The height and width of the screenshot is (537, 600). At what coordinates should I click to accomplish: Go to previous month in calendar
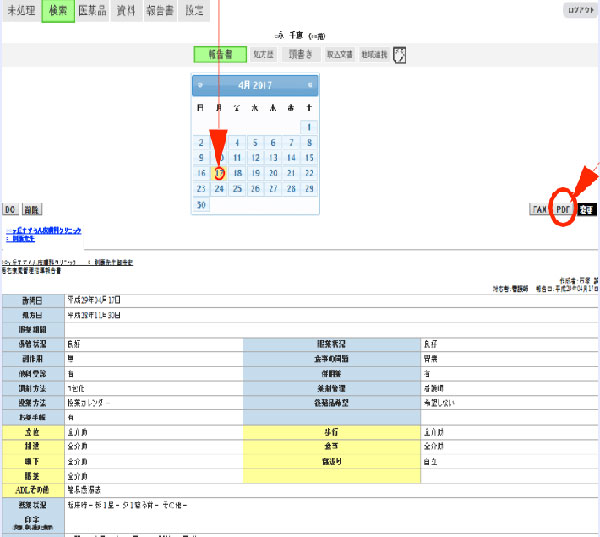(200, 85)
